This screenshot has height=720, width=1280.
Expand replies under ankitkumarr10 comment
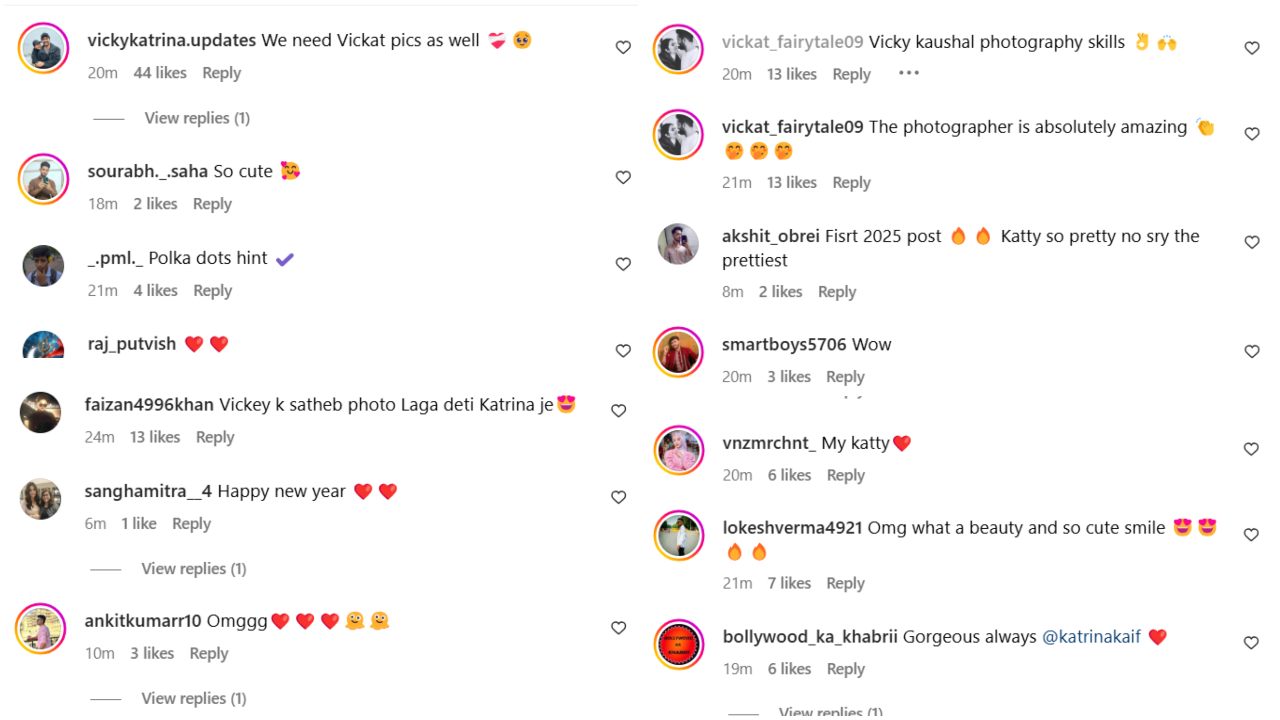point(194,698)
